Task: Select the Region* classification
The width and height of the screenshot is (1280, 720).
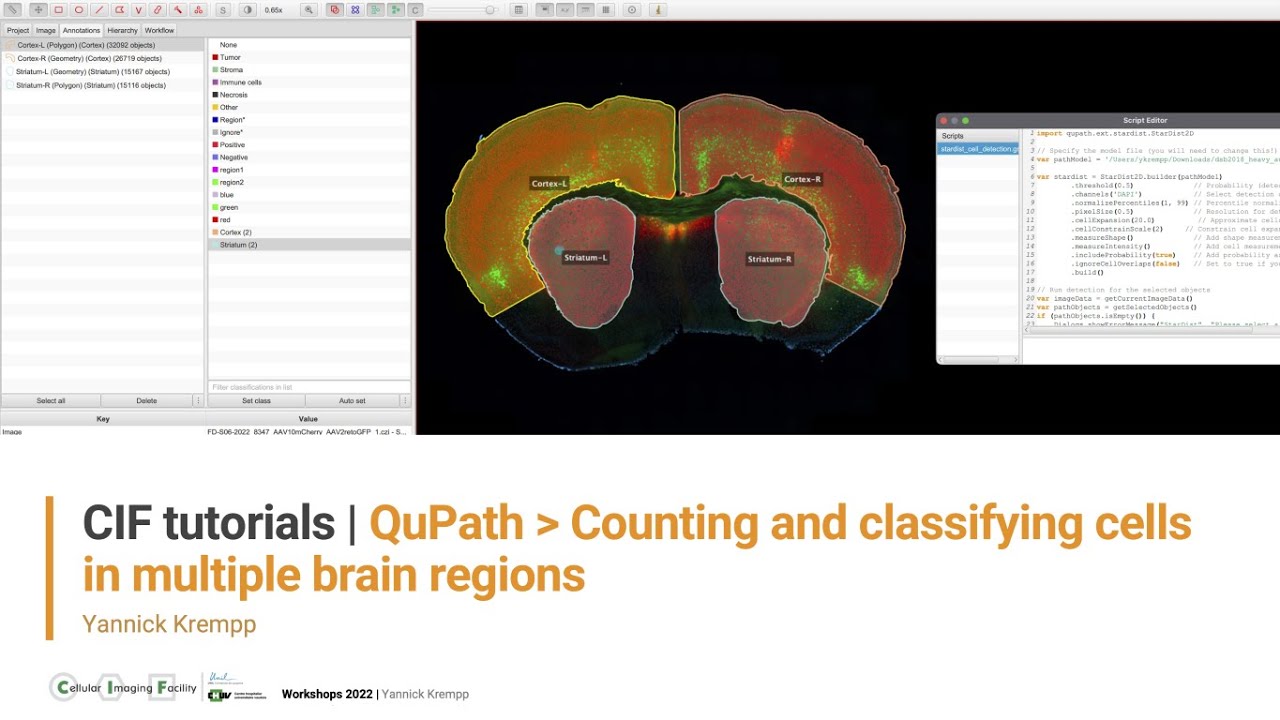Action: click(x=309, y=120)
